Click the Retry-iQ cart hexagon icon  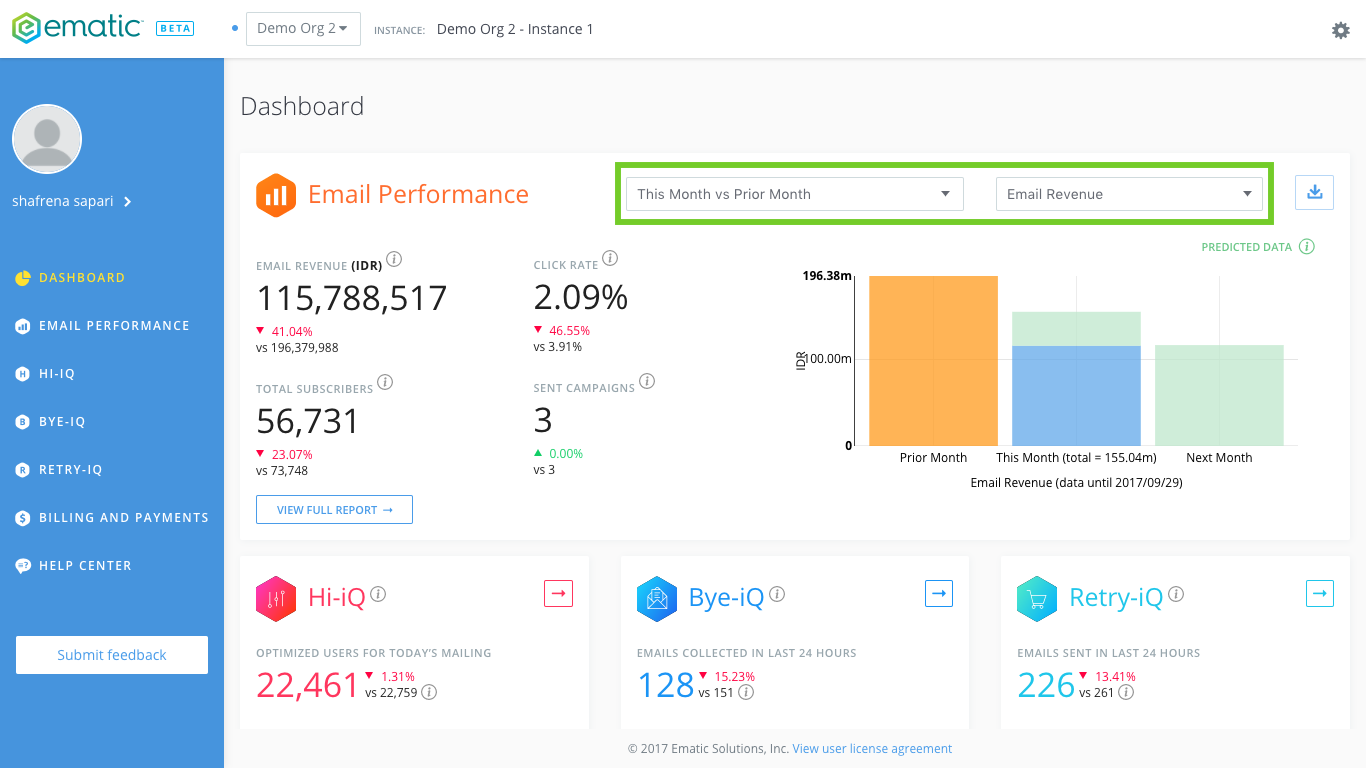point(1037,598)
